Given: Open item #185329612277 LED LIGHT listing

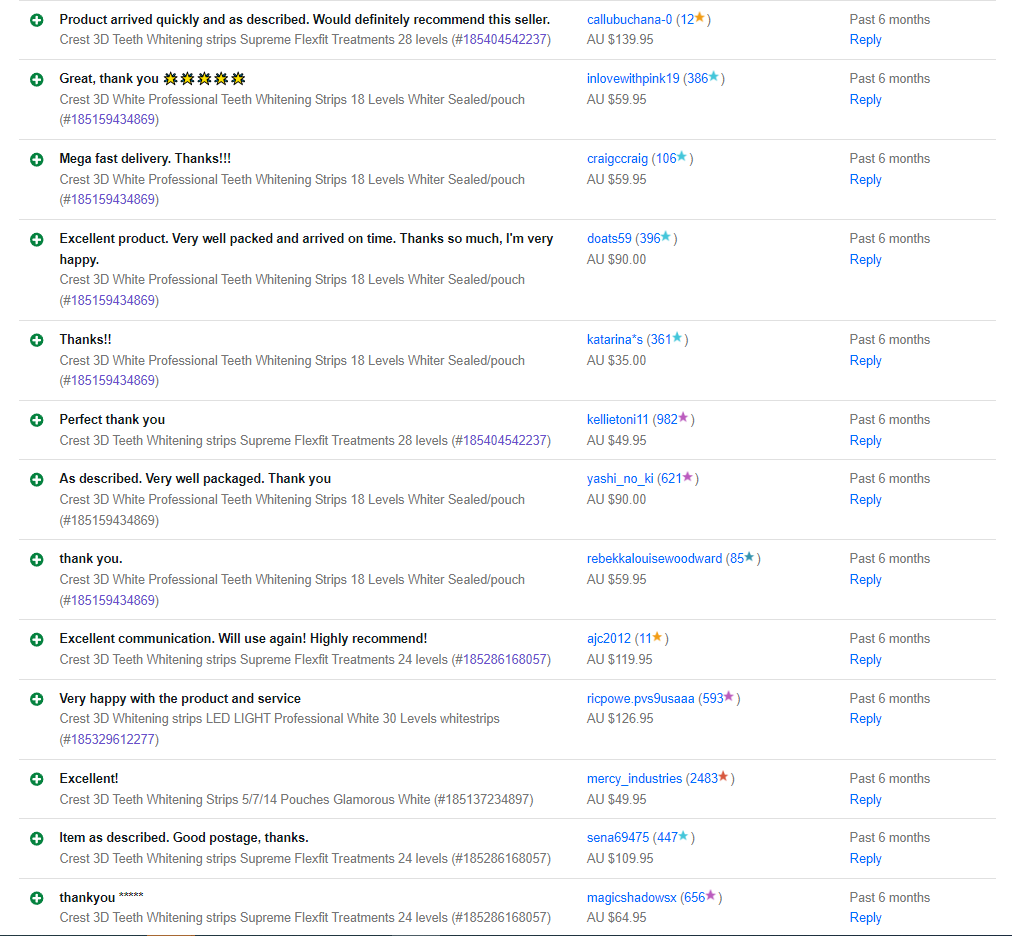Looking at the screenshot, I should coord(113,739).
